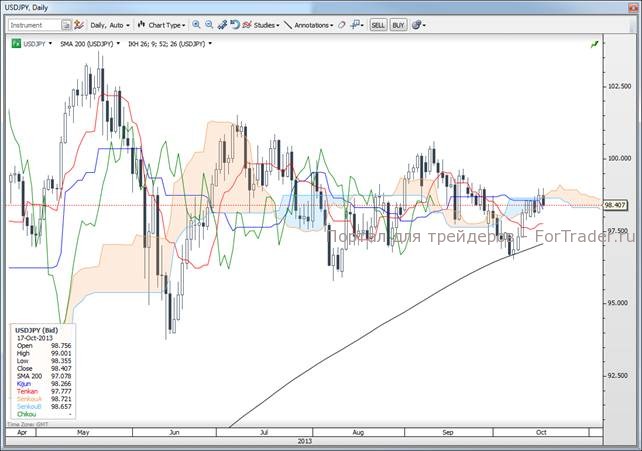
Task: Click the zoom out magnifier icon
Action: [209, 24]
